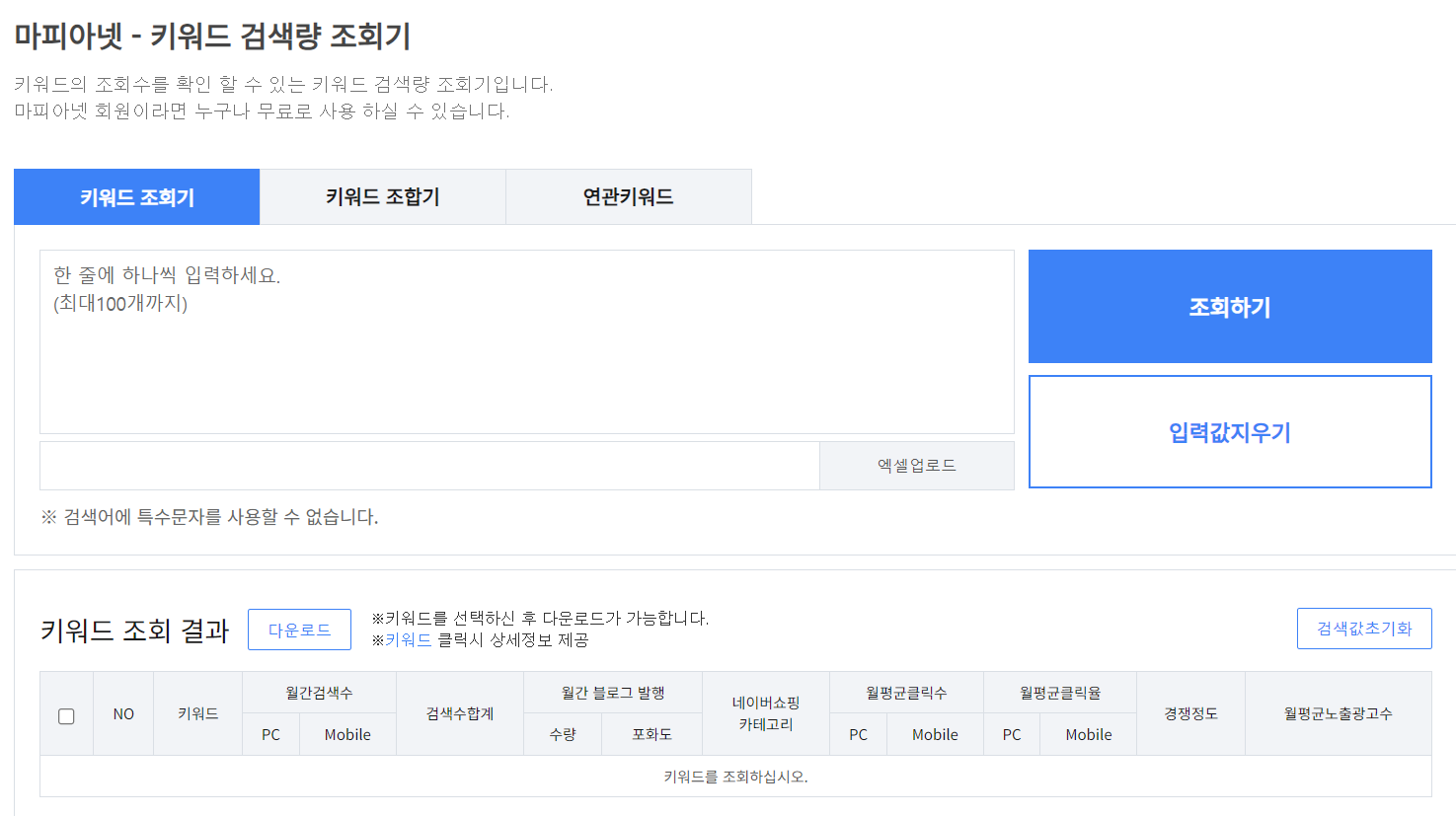Click the 조회하기 button
This screenshot has height=816, width=1456.
pyautogui.click(x=1230, y=307)
